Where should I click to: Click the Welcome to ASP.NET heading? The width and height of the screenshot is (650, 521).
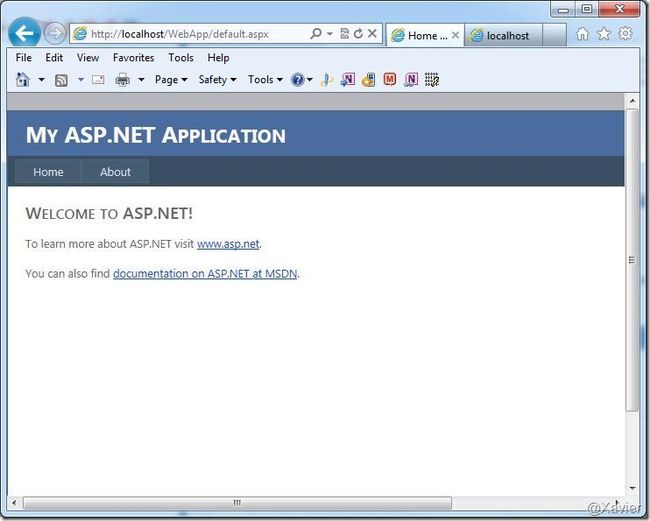coord(109,213)
